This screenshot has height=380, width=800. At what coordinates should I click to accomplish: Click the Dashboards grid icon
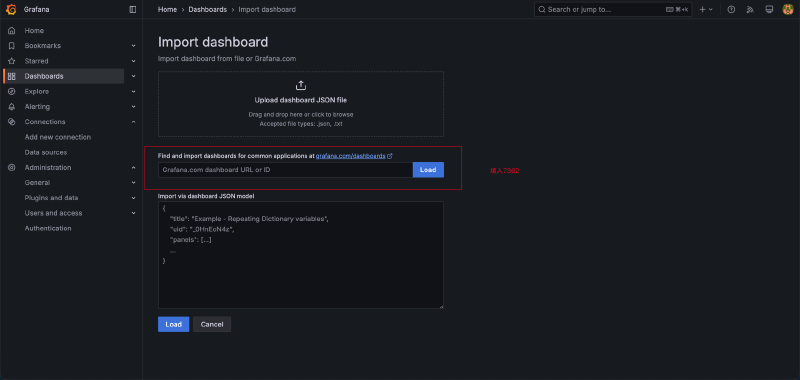11,77
